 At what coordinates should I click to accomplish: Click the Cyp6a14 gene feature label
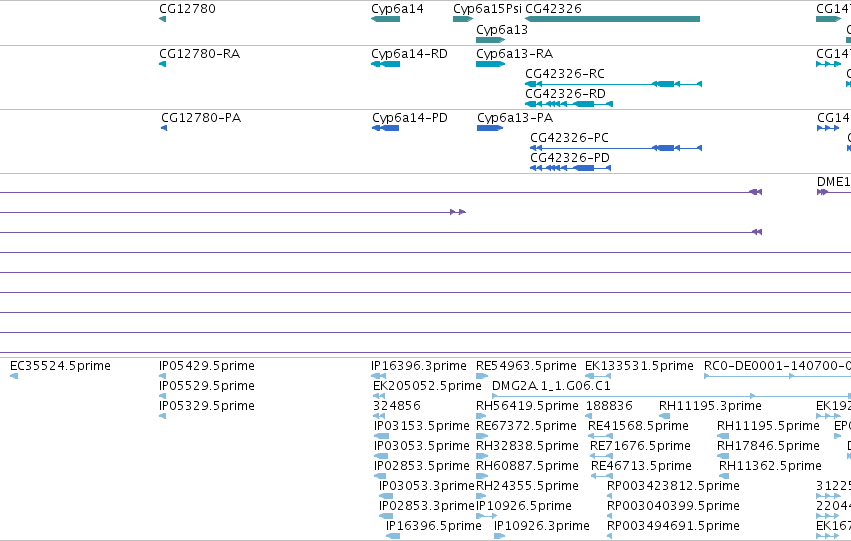click(397, 9)
